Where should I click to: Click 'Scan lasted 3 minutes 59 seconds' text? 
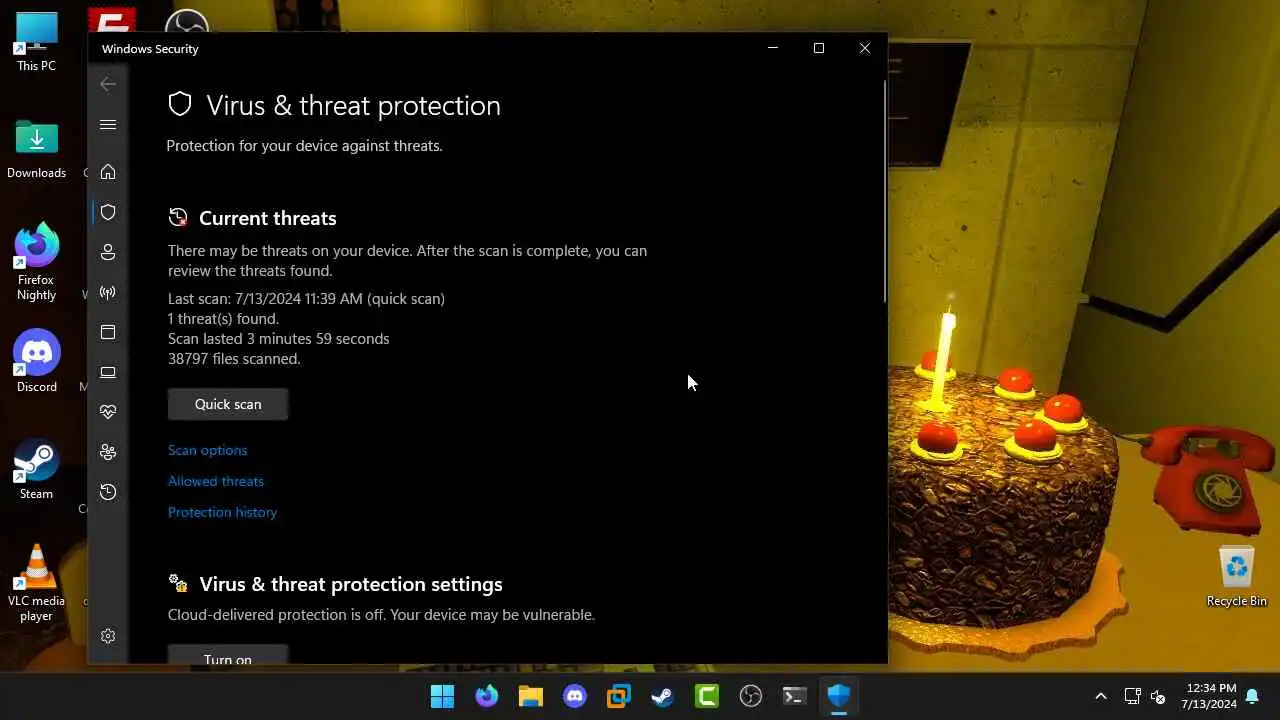coord(278,339)
